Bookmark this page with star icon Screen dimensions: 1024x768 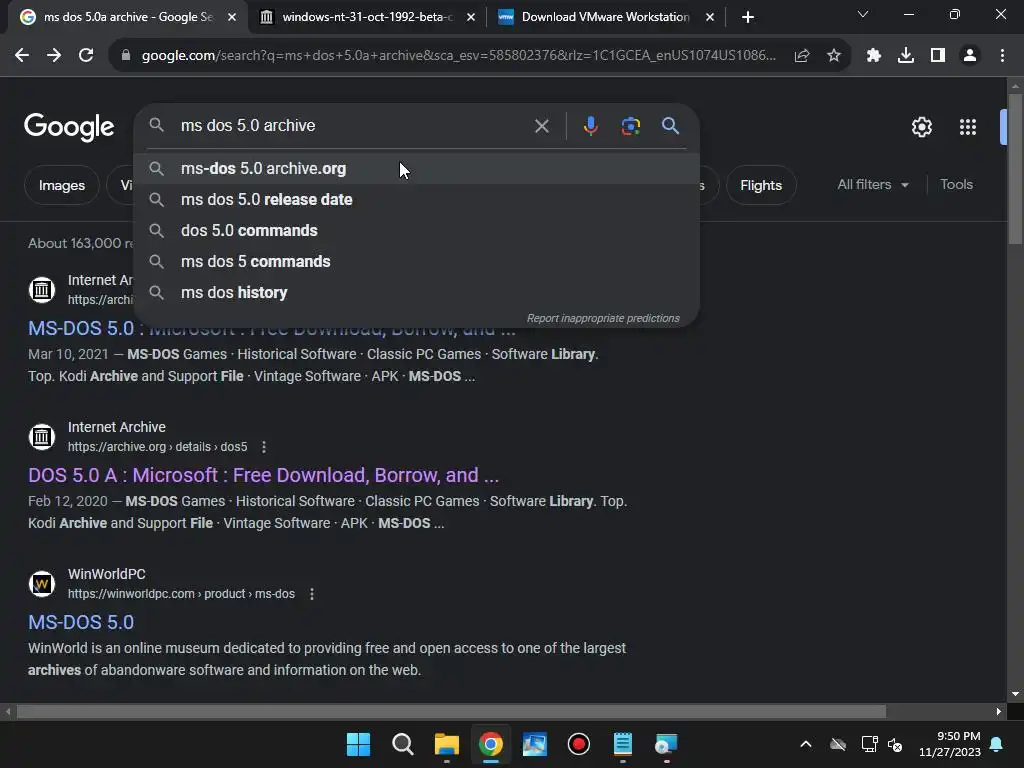(834, 56)
